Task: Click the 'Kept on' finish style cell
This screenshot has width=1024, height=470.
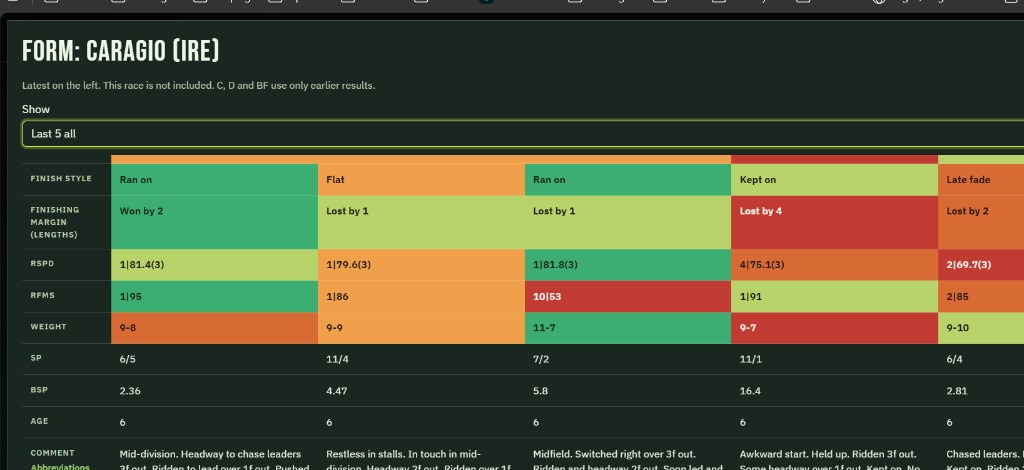Action: click(x=834, y=180)
